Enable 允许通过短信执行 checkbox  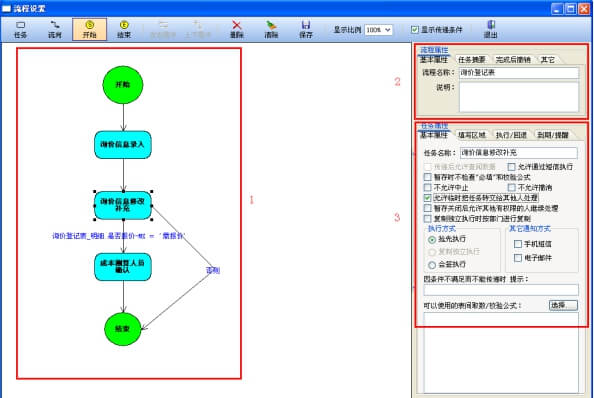511,167
